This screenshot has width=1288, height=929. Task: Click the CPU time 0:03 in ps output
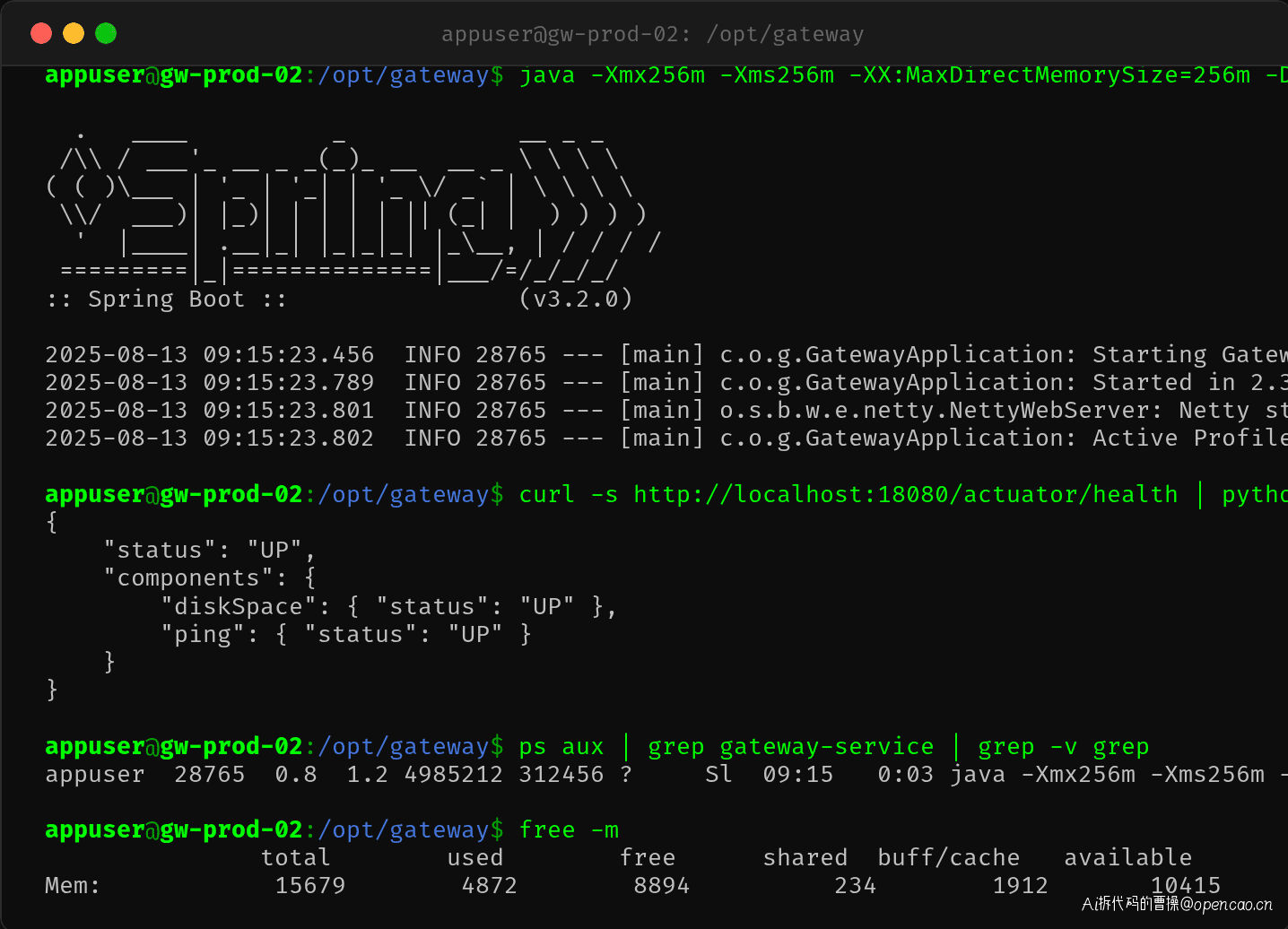point(906,774)
